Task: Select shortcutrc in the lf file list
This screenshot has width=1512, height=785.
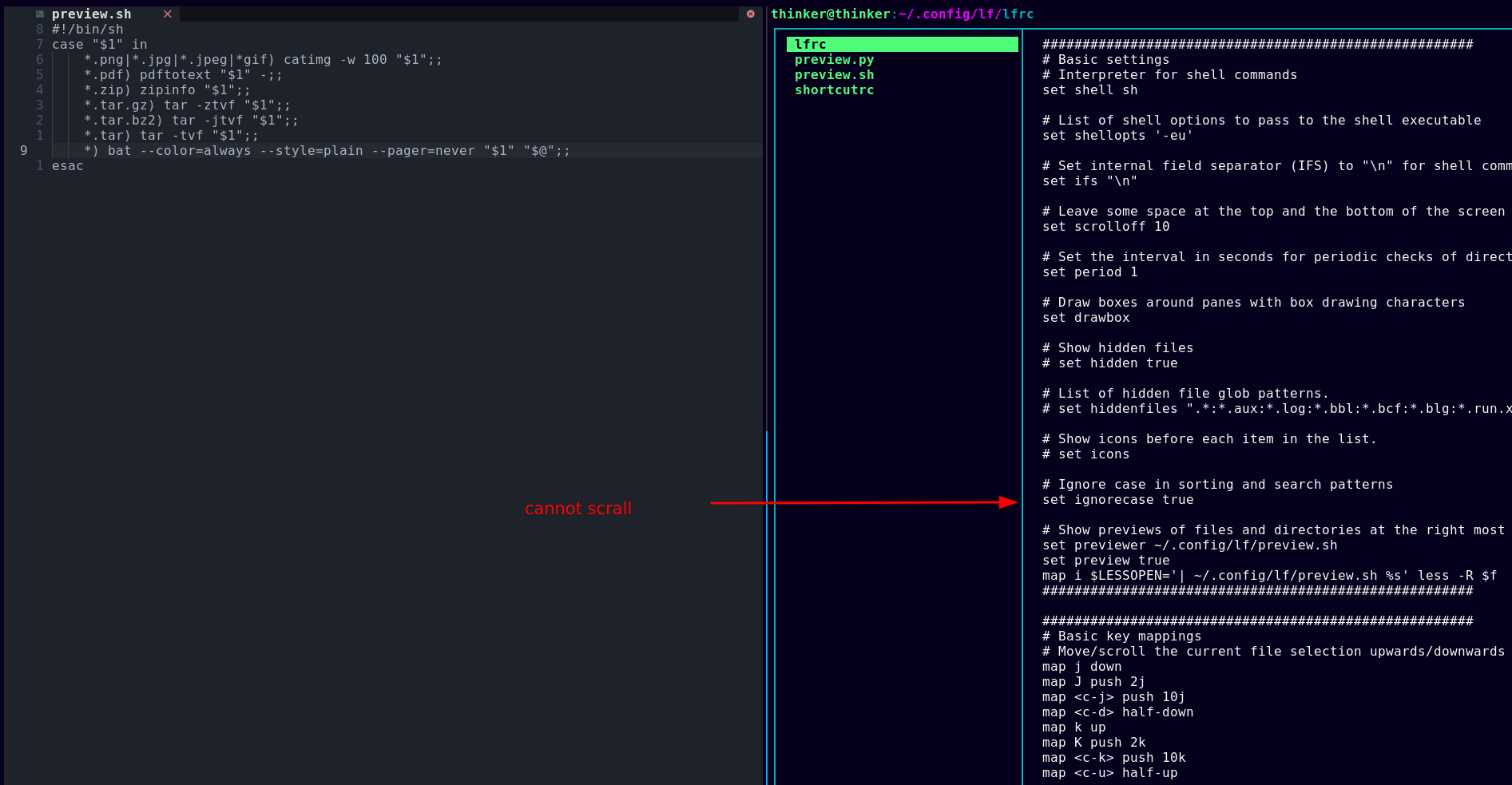Action: pos(834,89)
